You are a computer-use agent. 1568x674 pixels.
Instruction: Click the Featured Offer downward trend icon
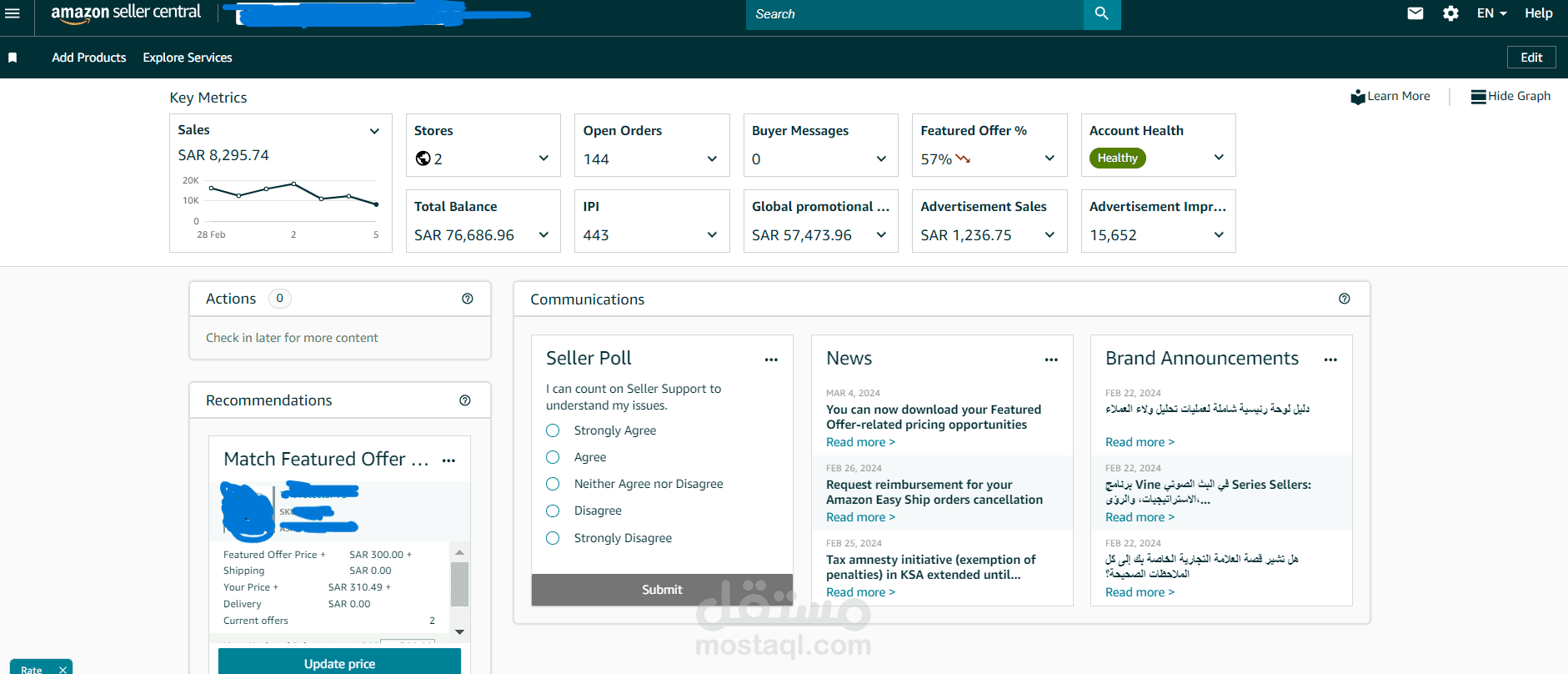coord(963,158)
